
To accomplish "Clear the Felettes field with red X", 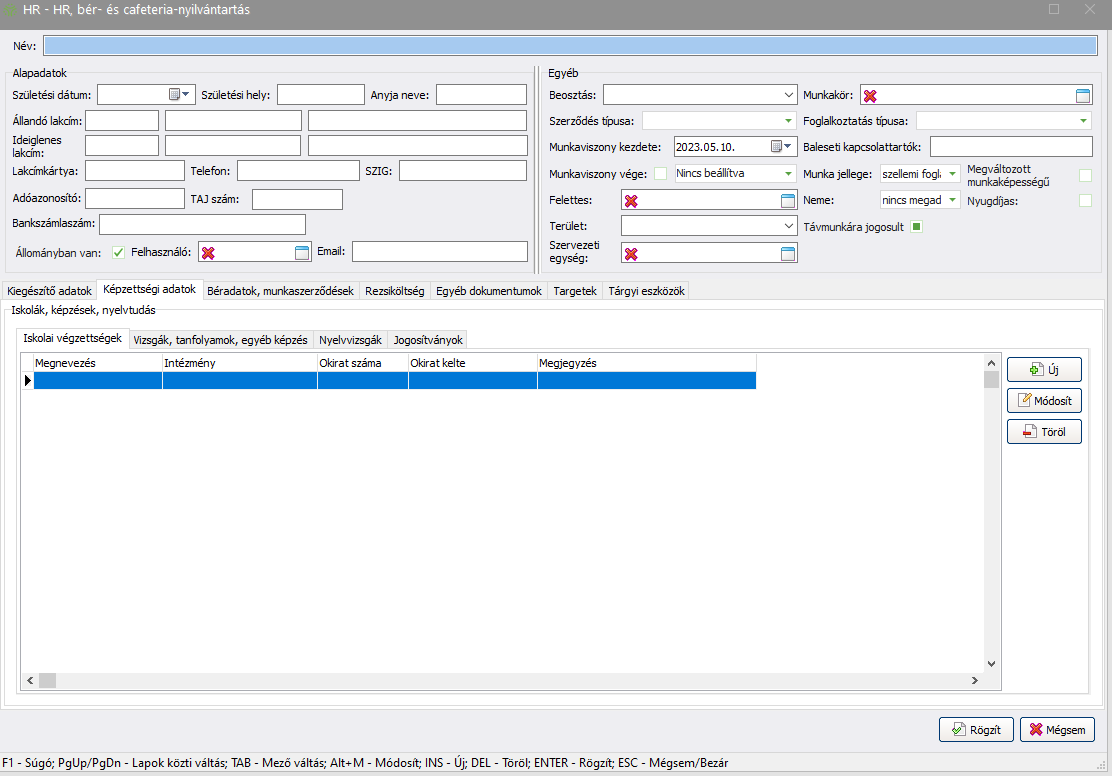I will click(631, 201).
